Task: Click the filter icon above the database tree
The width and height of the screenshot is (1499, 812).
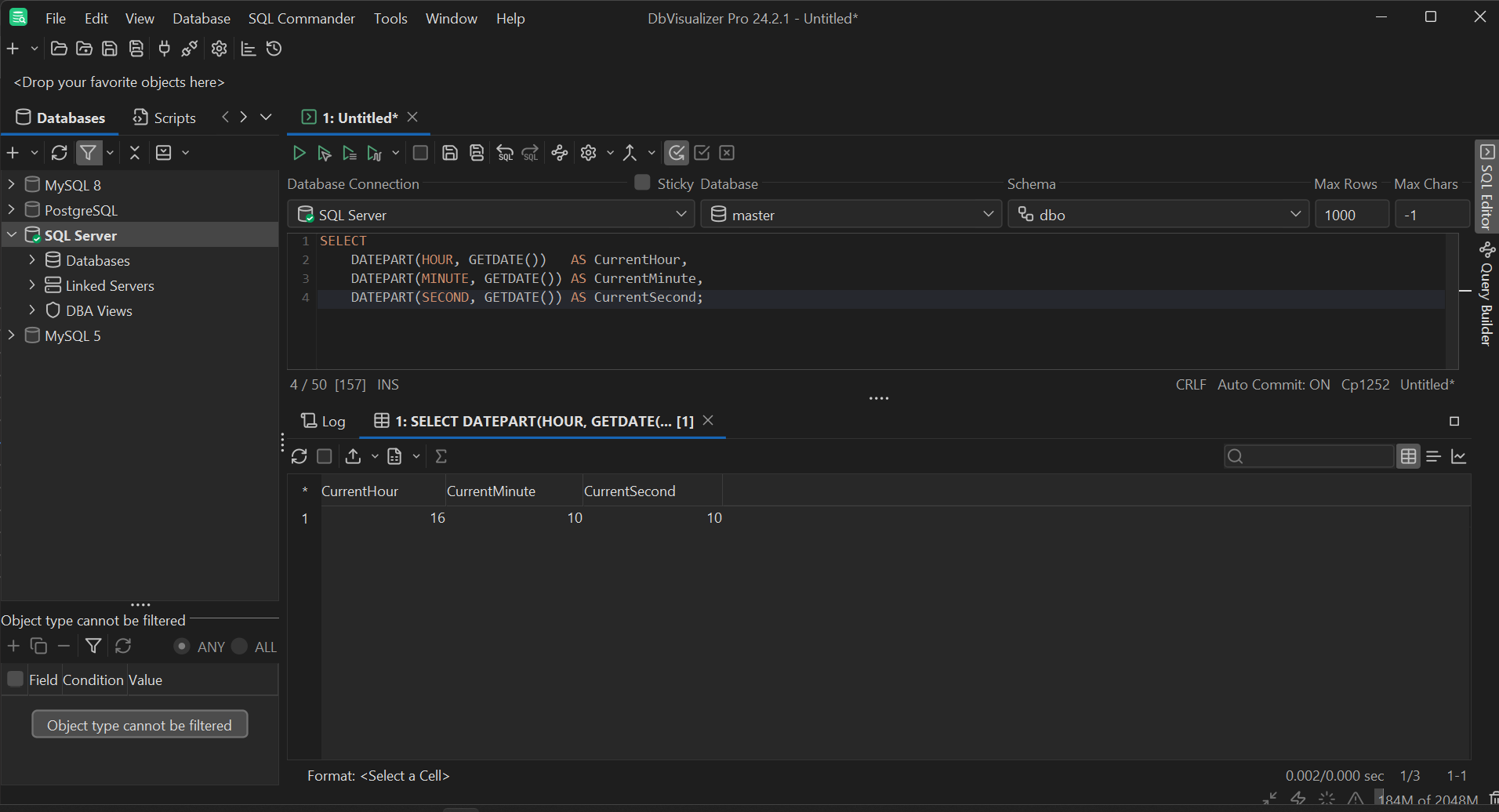Action: click(89, 152)
